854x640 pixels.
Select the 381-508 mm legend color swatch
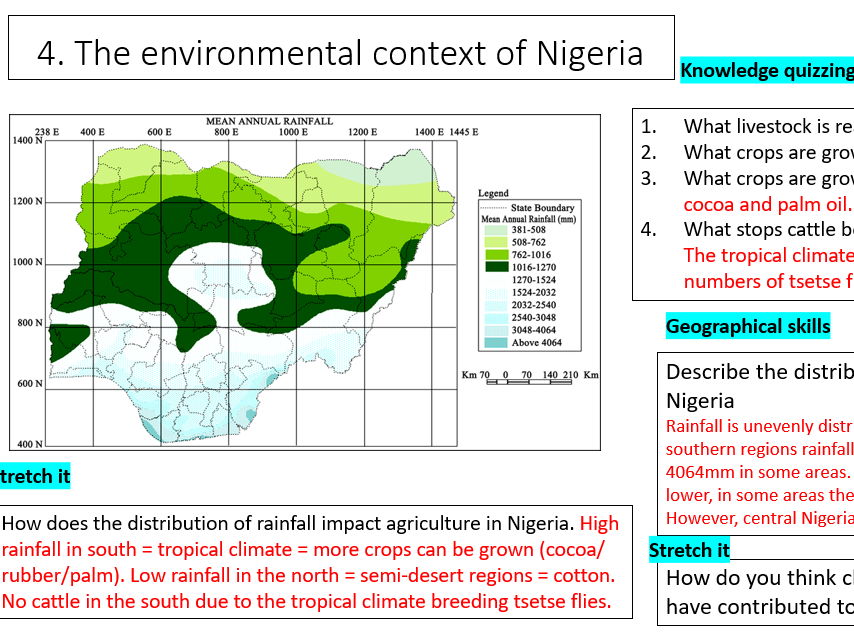(495, 232)
